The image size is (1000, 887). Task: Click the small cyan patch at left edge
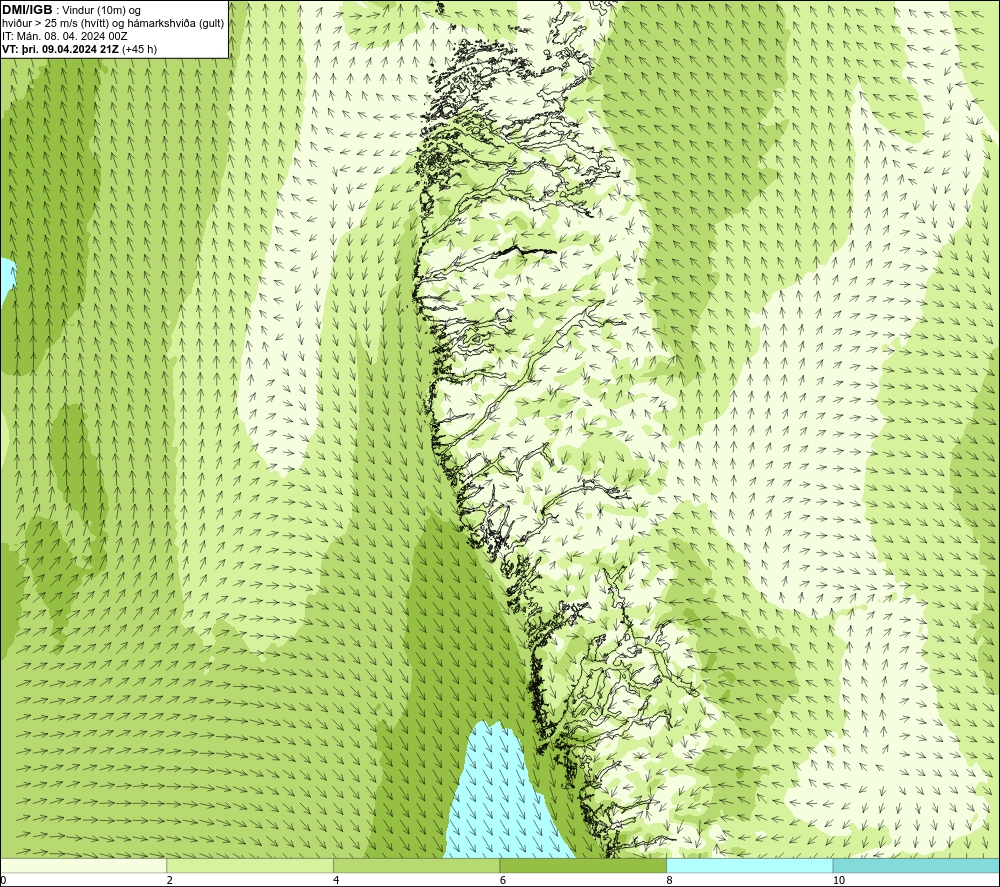point(6,281)
